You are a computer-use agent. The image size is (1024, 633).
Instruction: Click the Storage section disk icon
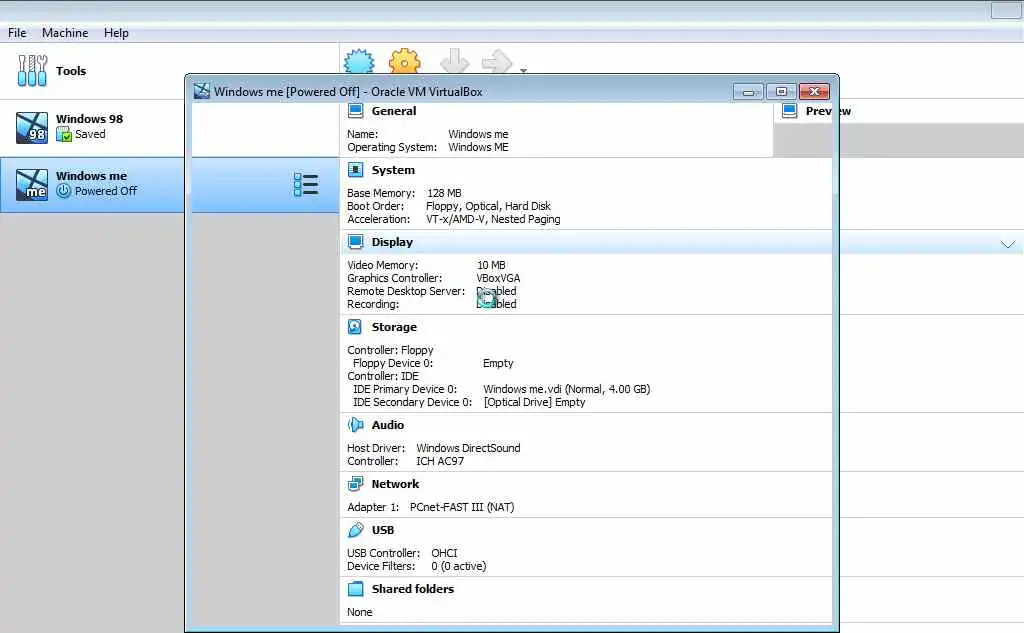point(355,327)
